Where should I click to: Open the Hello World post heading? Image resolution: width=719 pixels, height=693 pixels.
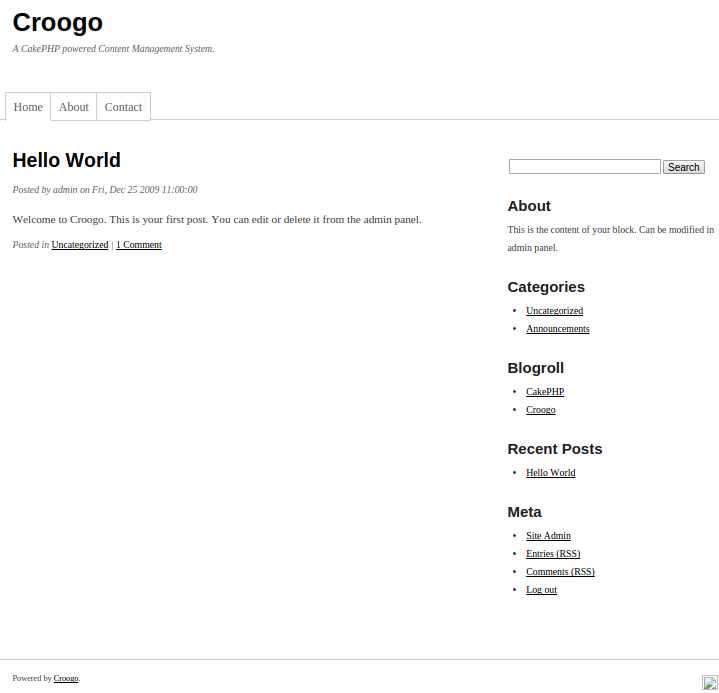pos(66,160)
